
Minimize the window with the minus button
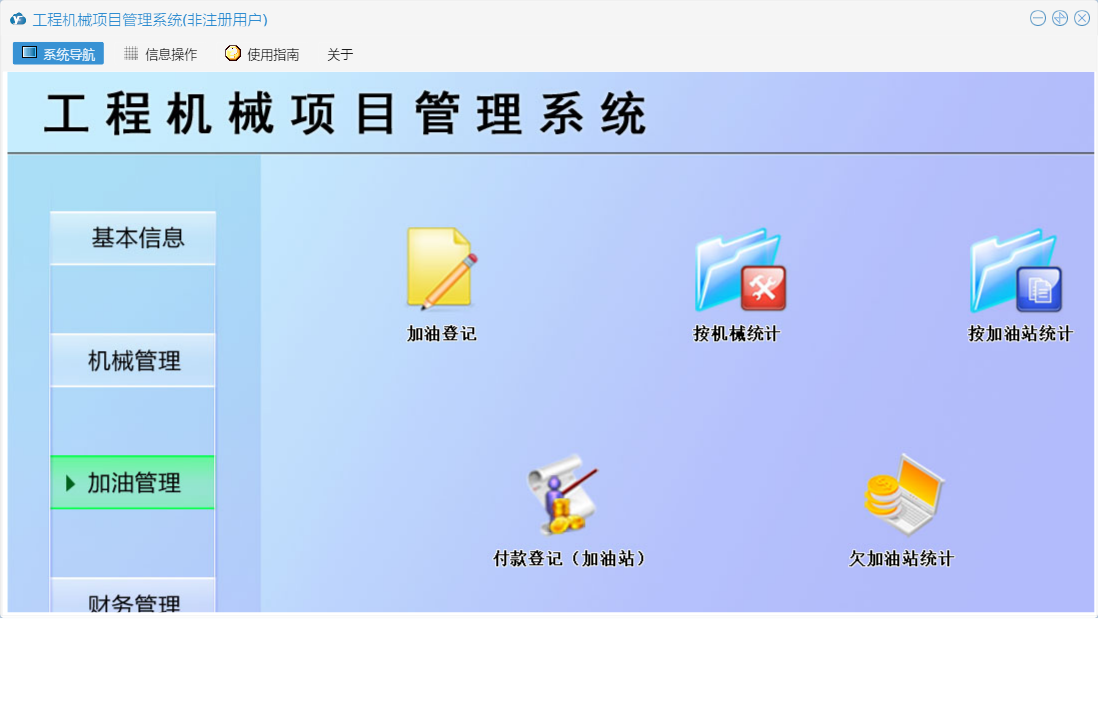[1038, 19]
